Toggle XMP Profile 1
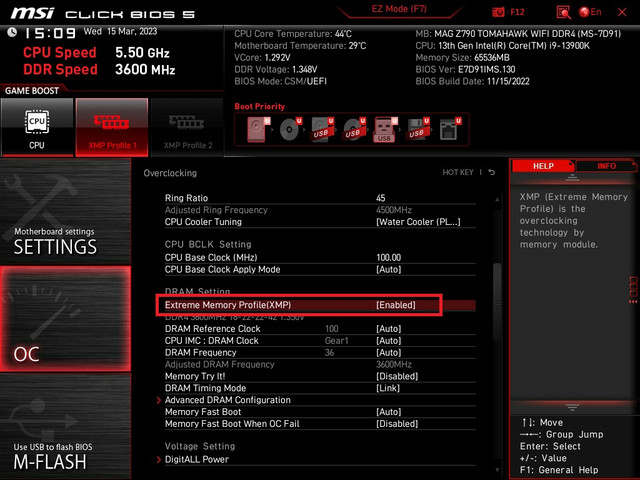 coord(112,127)
